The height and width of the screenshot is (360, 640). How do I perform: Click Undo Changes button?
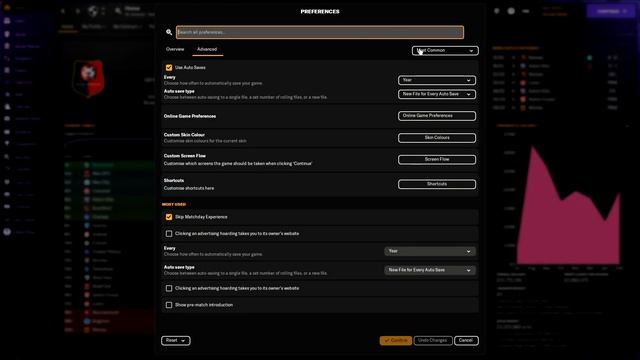point(433,340)
